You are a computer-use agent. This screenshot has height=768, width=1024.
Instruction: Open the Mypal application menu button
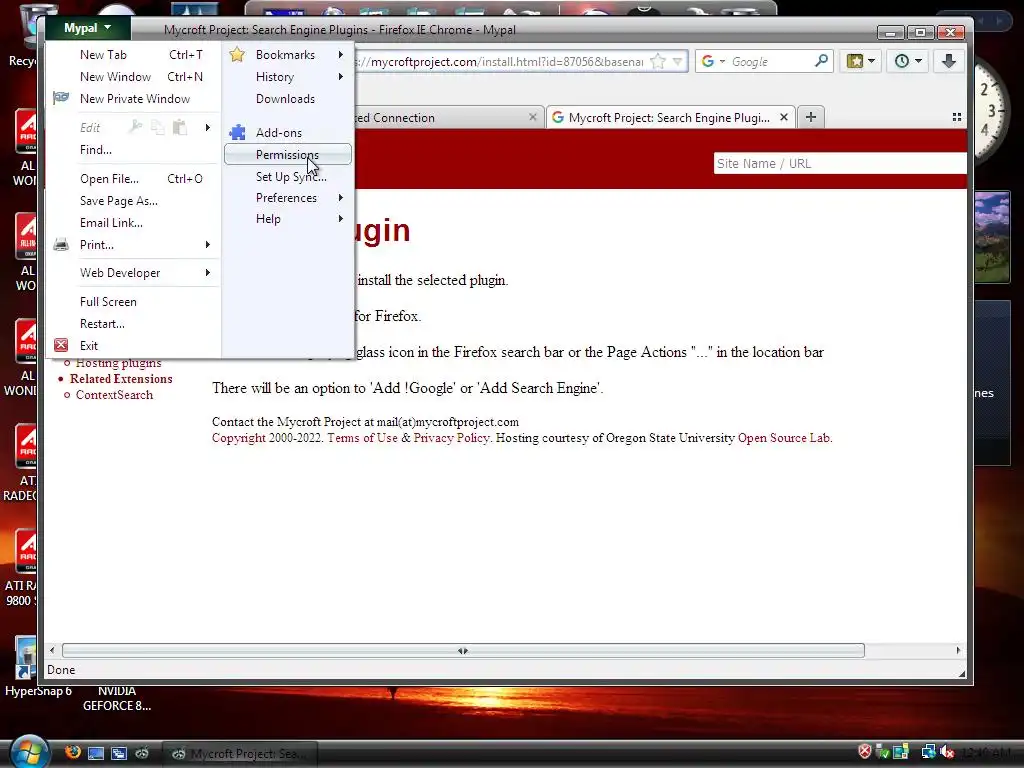[88, 28]
